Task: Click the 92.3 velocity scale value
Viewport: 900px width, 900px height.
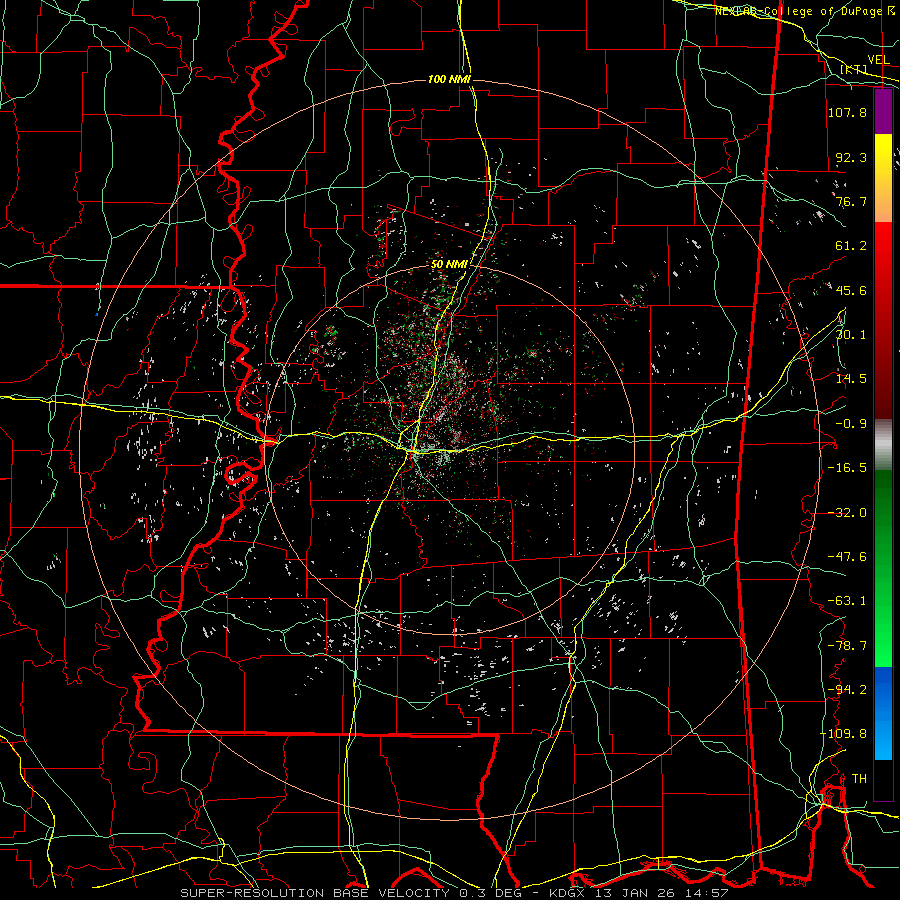Action: [851, 157]
